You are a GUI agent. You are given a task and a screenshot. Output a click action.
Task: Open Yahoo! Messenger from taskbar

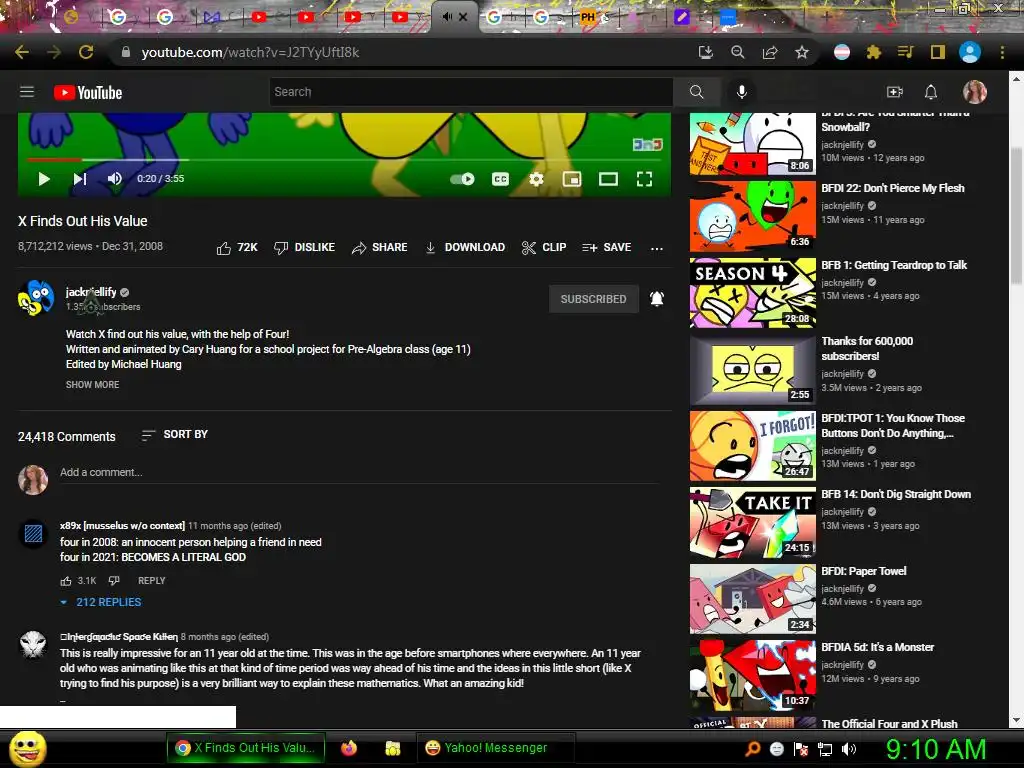coord(496,748)
